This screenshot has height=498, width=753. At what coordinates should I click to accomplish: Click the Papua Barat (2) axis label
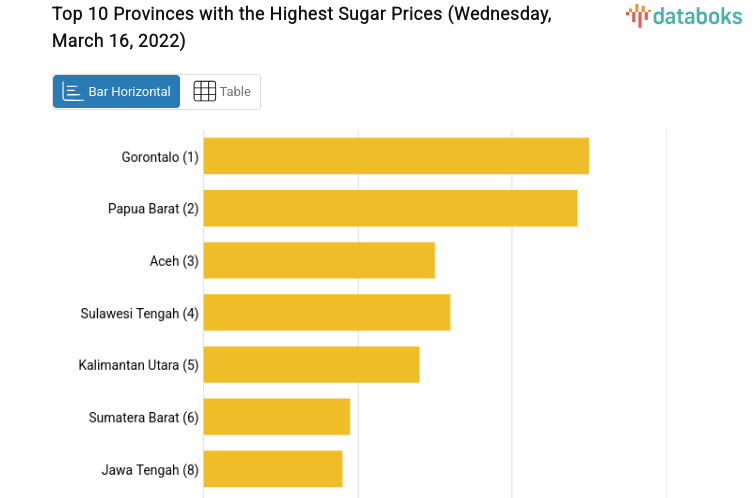pyautogui.click(x=154, y=209)
